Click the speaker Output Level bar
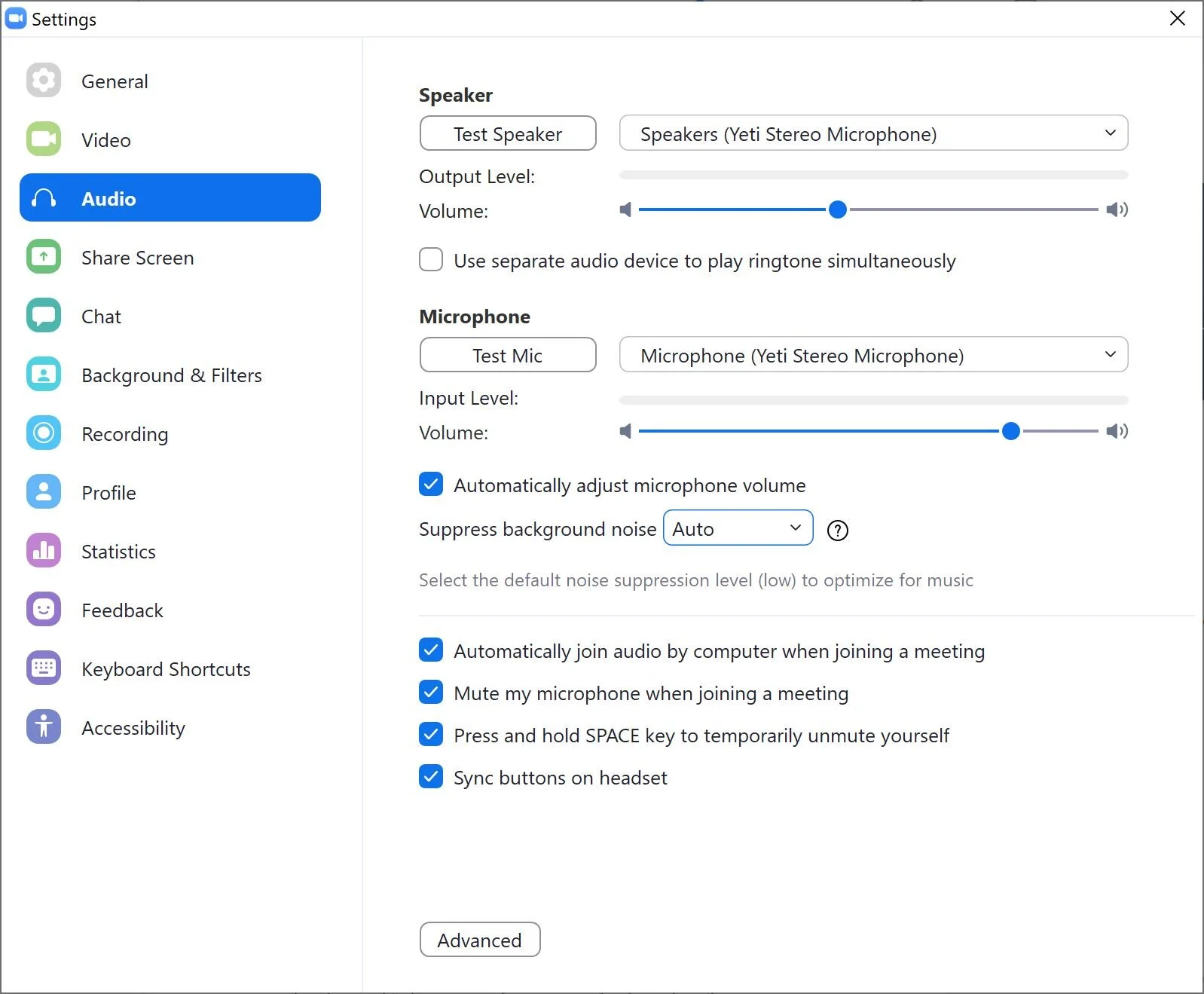This screenshot has height=994, width=1204. pos(873,175)
